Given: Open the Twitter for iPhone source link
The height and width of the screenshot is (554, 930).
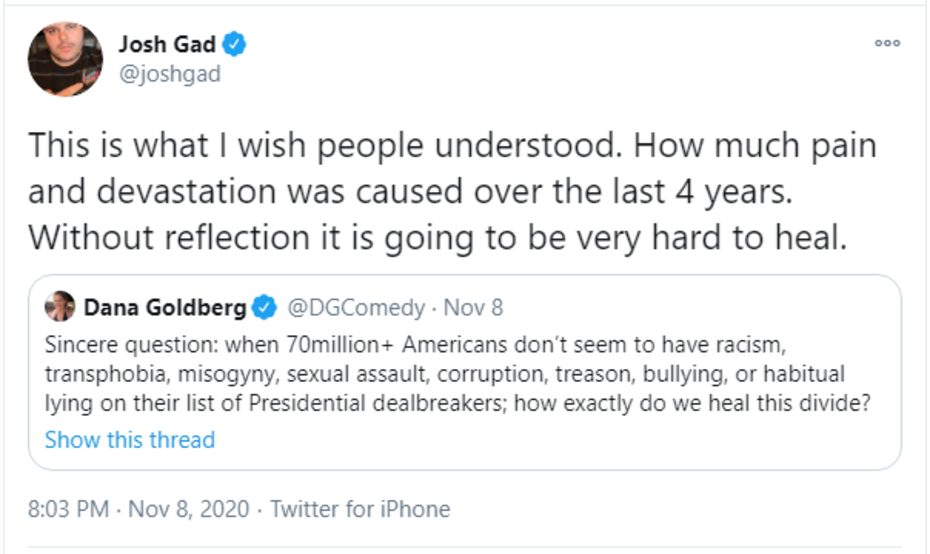Looking at the screenshot, I should pos(360,509).
